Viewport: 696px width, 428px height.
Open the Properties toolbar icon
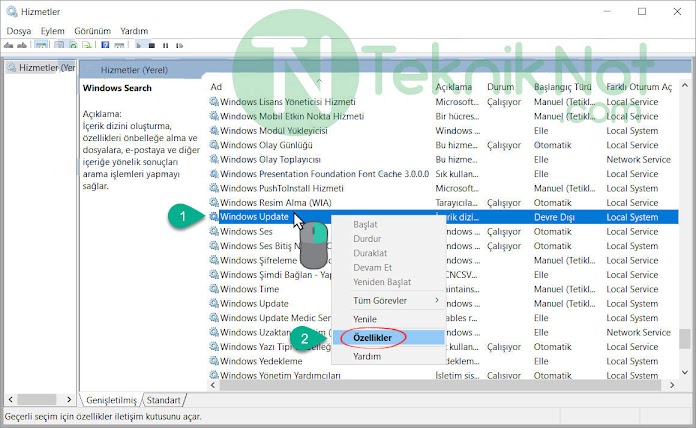click(x=59, y=45)
